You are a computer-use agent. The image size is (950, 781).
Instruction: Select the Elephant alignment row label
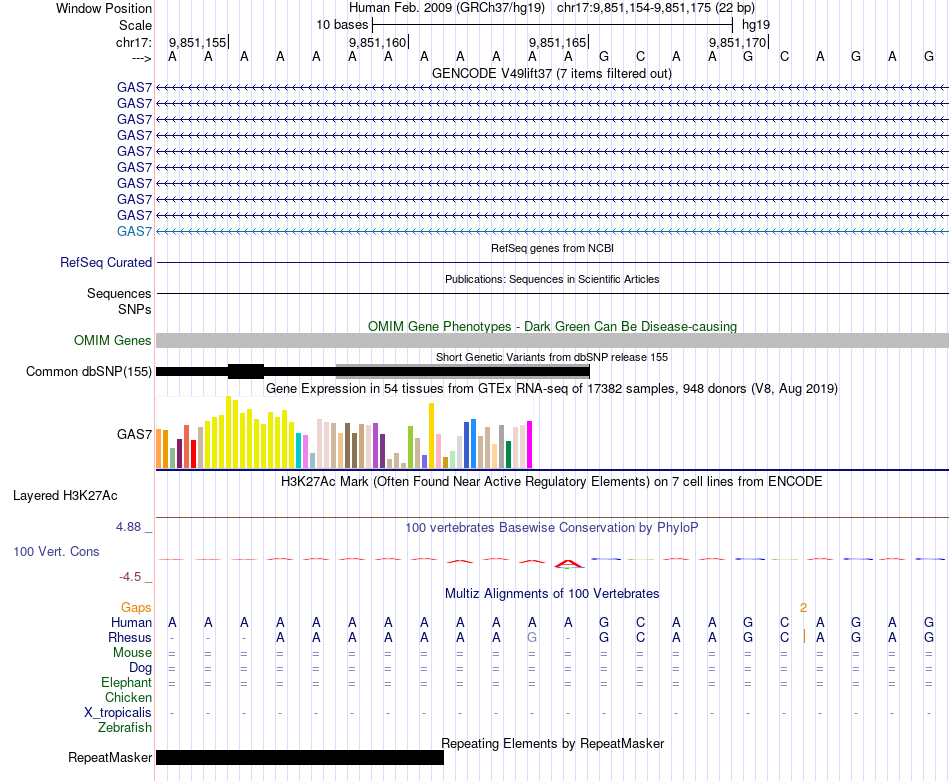point(127,683)
